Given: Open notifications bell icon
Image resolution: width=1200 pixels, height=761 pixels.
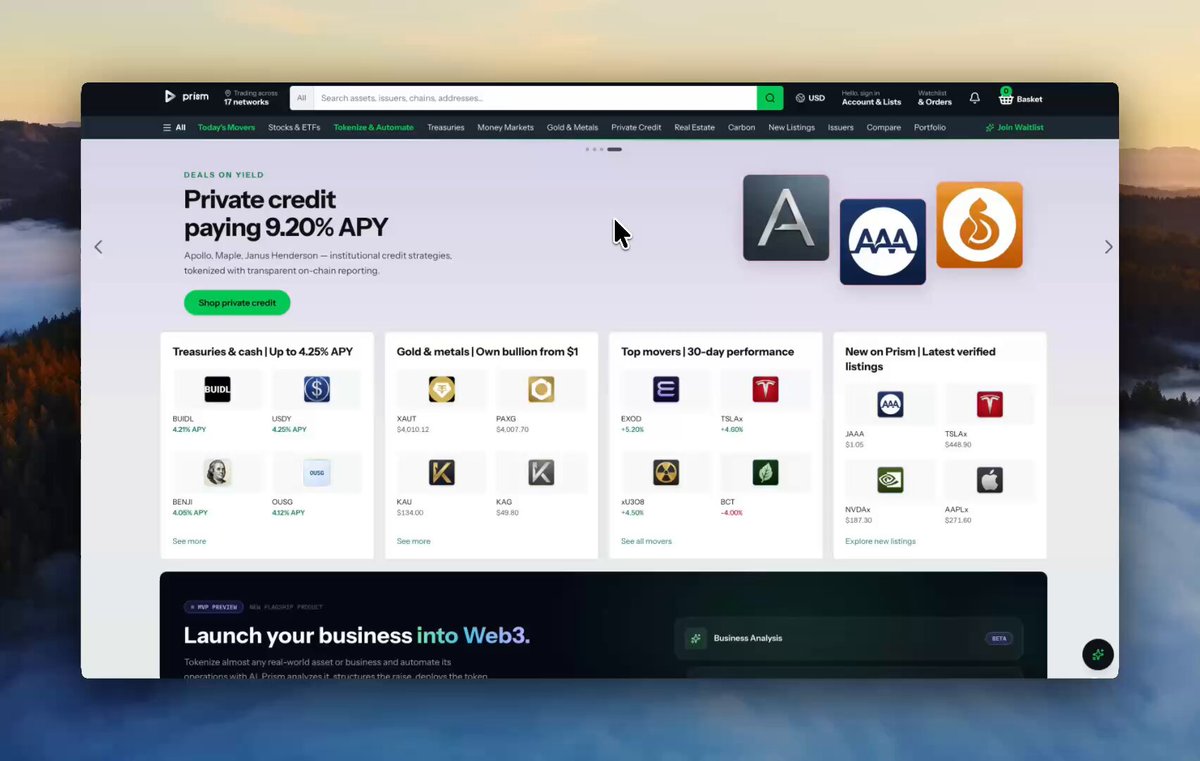Looking at the screenshot, I should coord(975,98).
